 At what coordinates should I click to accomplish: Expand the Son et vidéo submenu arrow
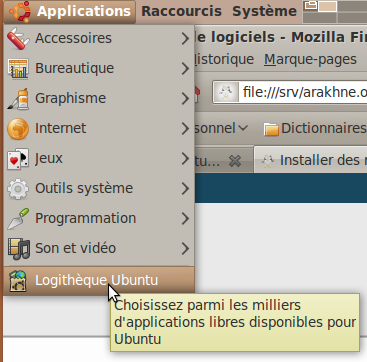pyautogui.click(x=185, y=249)
